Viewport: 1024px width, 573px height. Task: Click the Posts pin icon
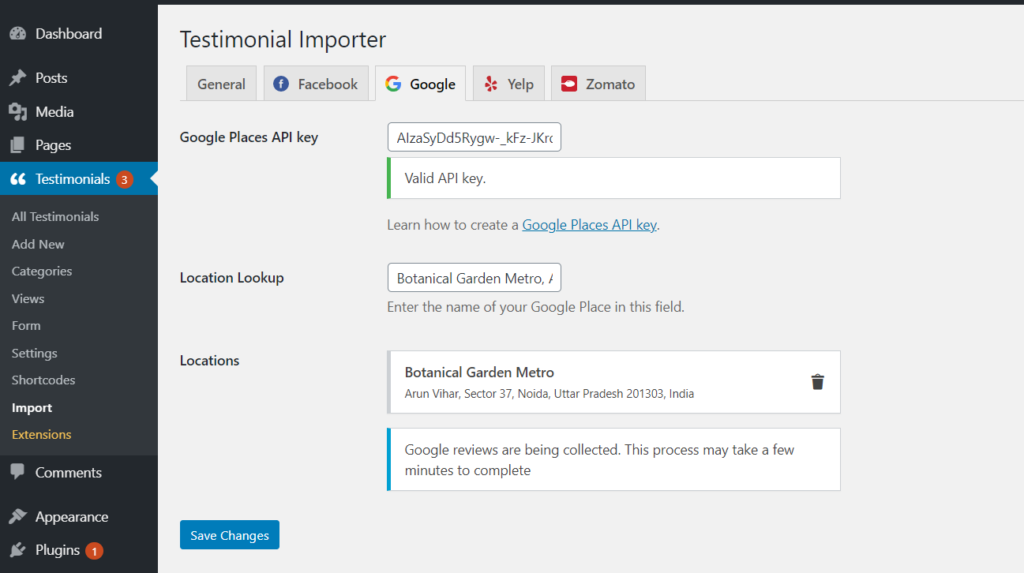coord(18,78)
